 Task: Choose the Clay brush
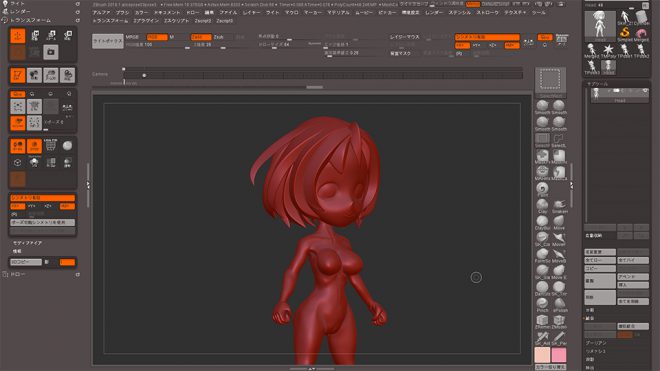542,205
